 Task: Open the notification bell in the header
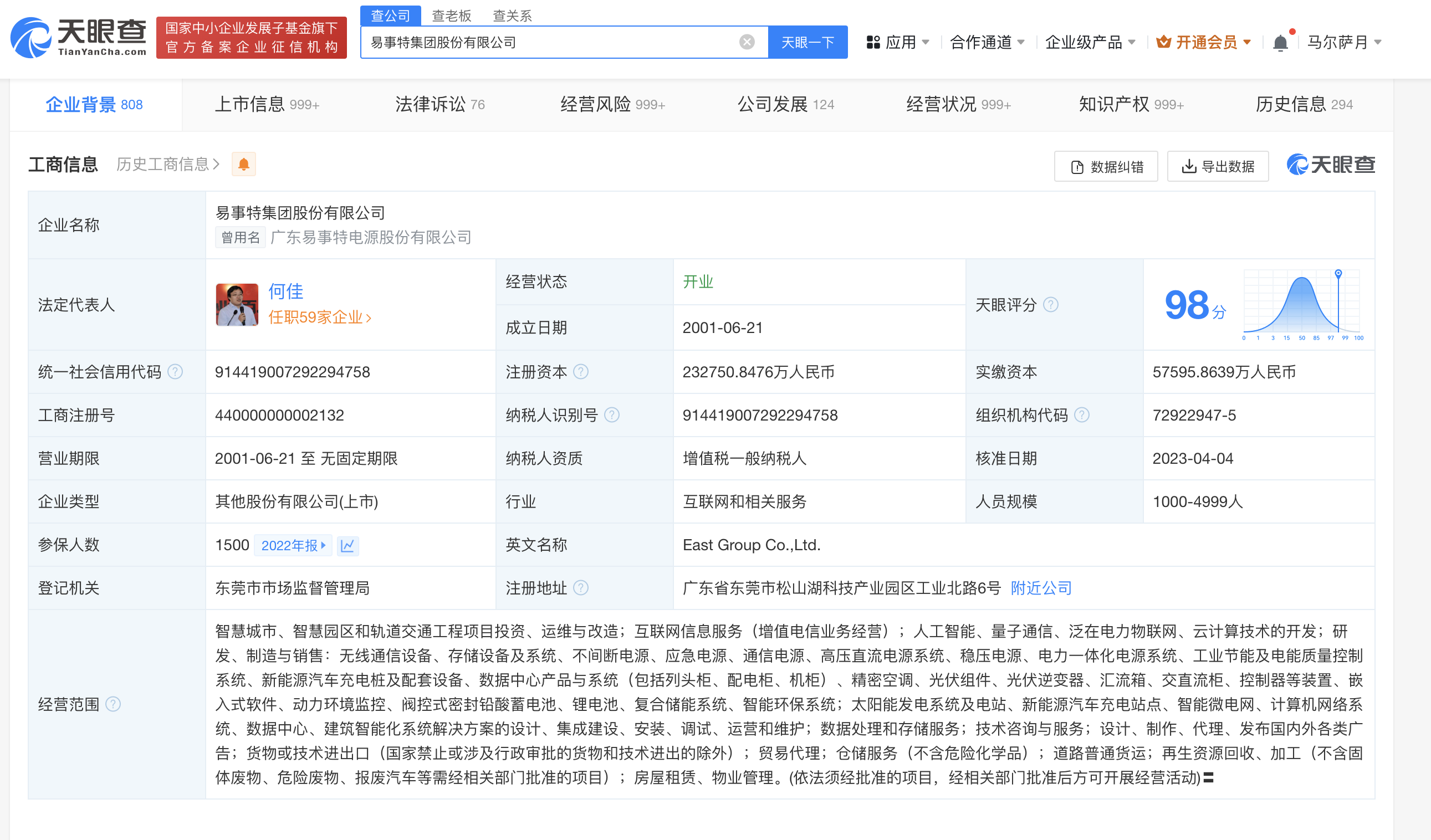pos(1280,42)
